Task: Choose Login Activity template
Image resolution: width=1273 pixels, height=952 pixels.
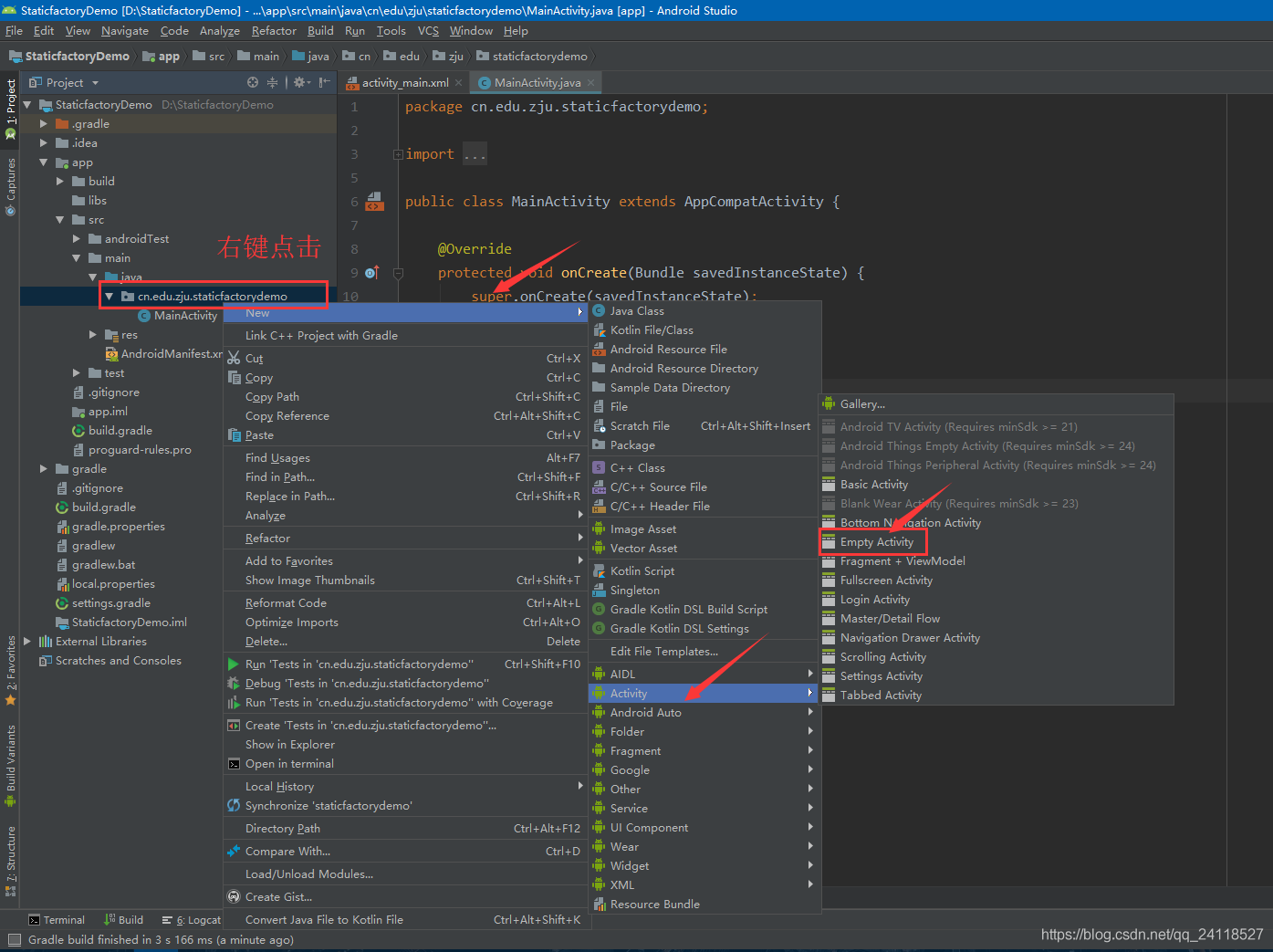Action: pyautogui.click(x=996, y=600)
